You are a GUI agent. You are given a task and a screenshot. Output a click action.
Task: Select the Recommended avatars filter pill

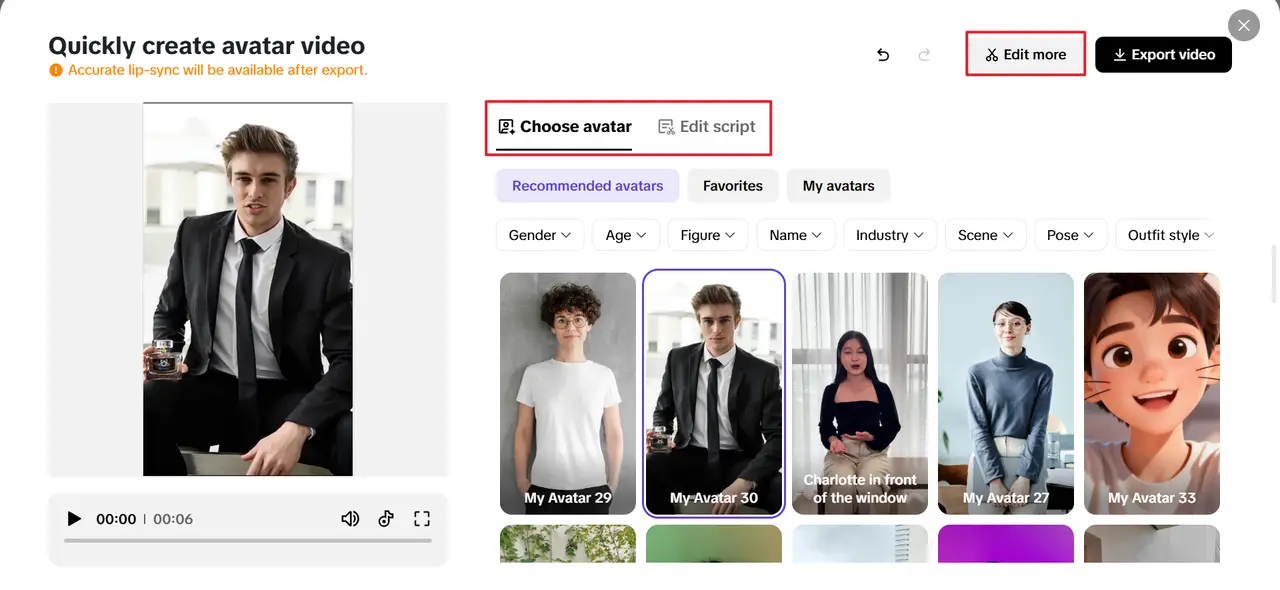(587, 185)
